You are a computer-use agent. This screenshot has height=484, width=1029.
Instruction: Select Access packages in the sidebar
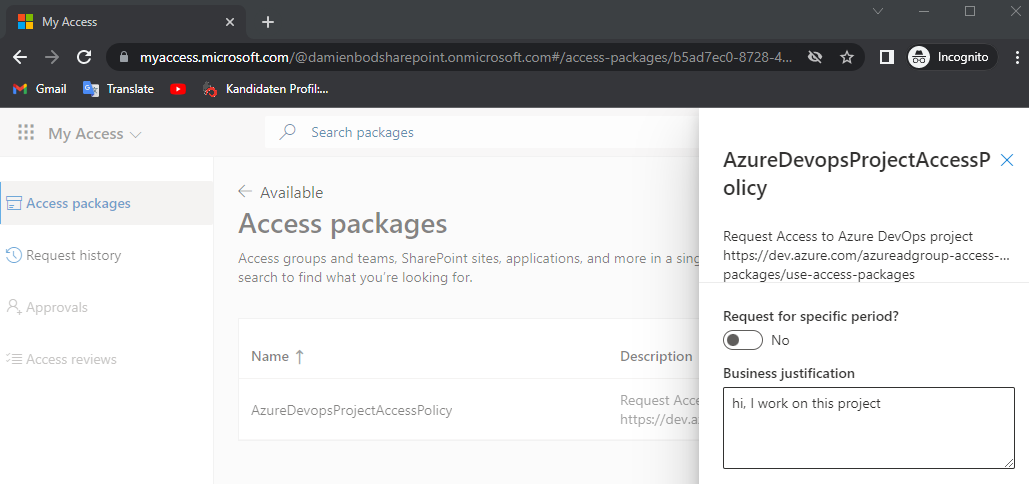[x=78, y=203]
